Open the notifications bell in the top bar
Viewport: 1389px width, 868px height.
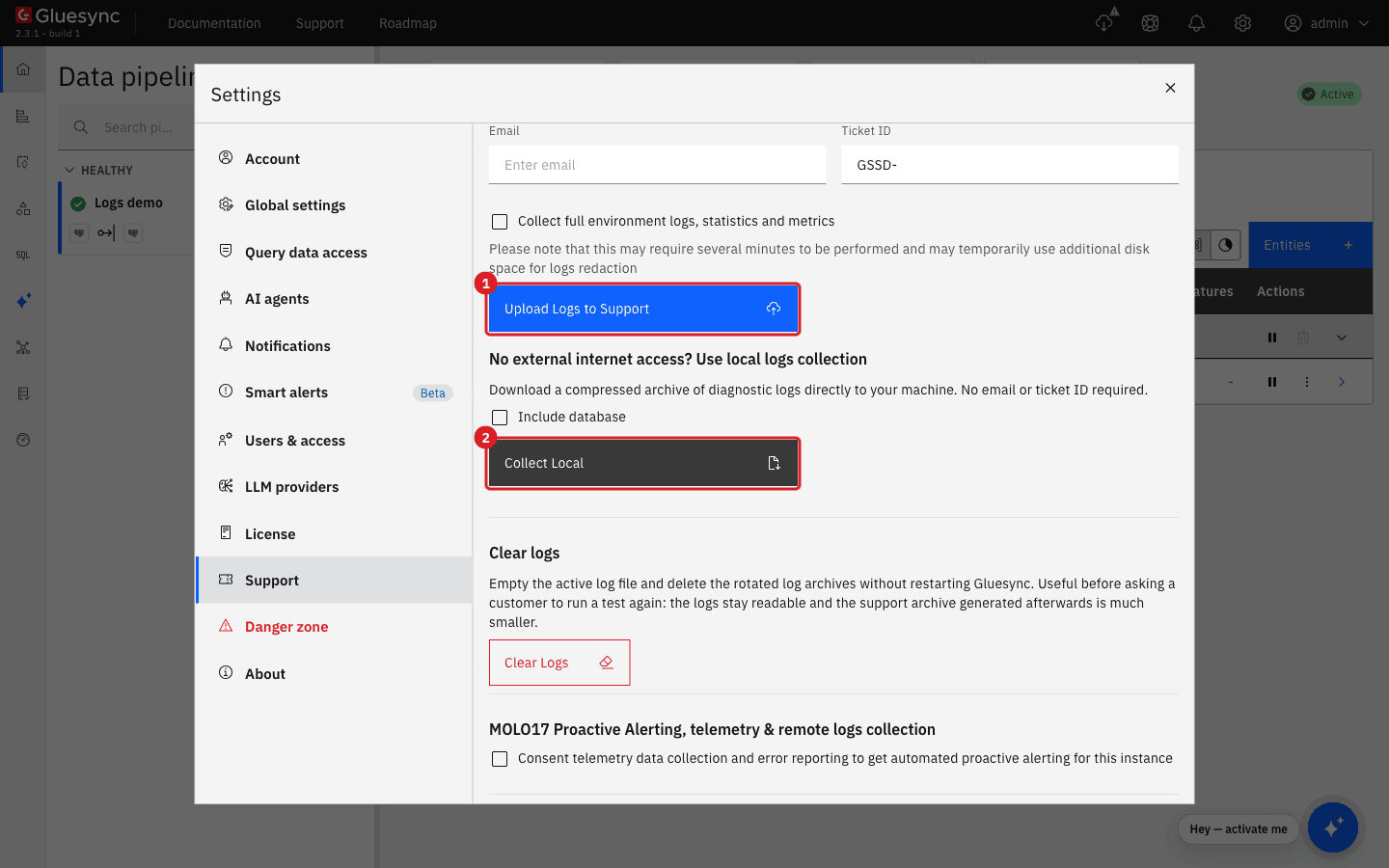tap(1196, 23)
